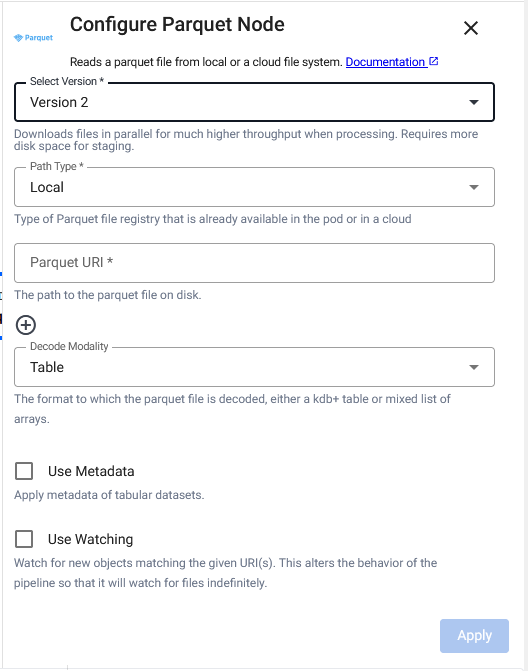528x671 pixels.
Task: Enable the Use Watching checkbox
Action: (x=24, y=539)
